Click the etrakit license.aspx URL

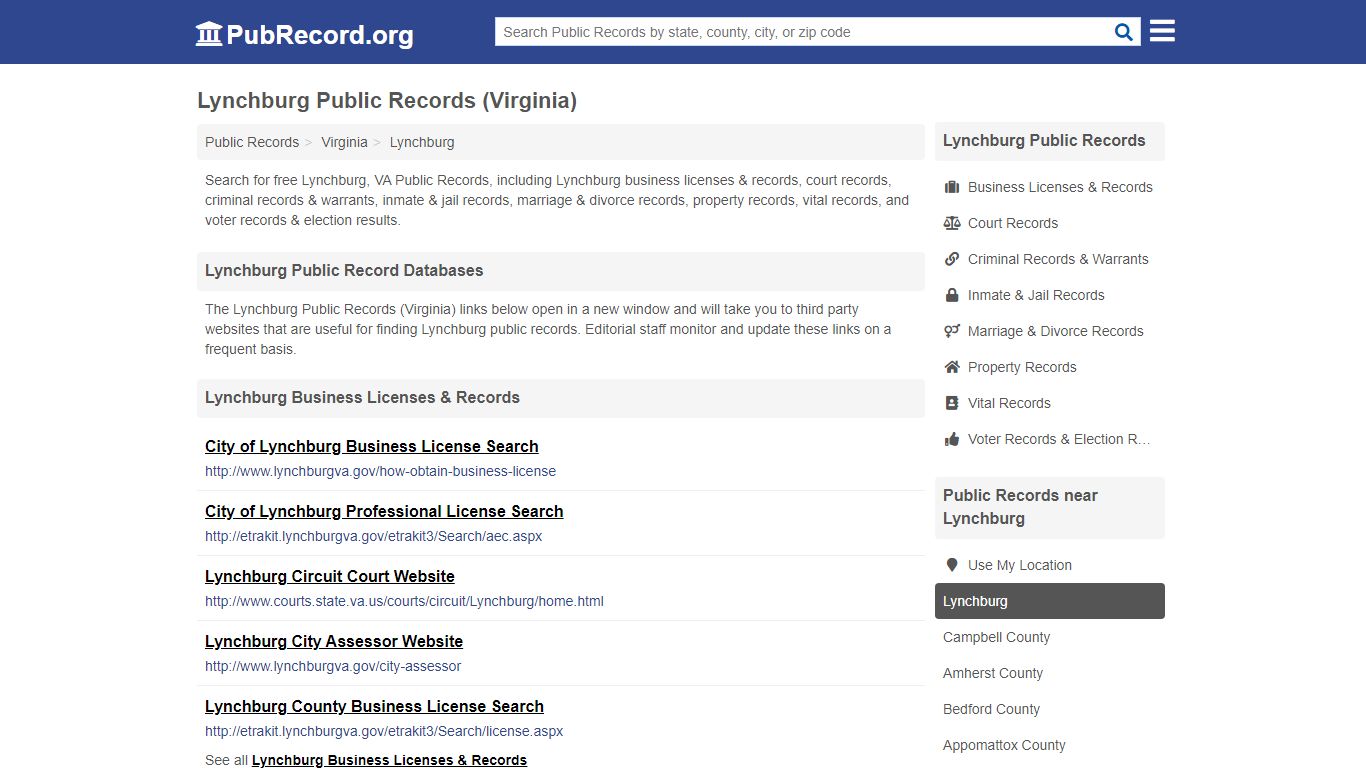click(384, 731)
